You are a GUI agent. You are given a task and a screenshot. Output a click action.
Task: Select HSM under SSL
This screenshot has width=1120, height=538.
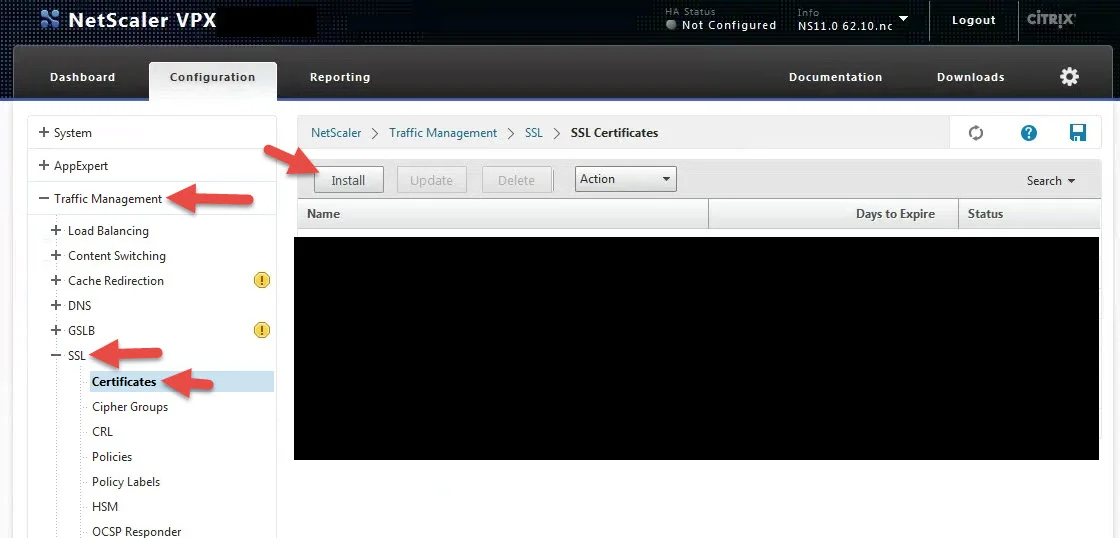point(105,507)
